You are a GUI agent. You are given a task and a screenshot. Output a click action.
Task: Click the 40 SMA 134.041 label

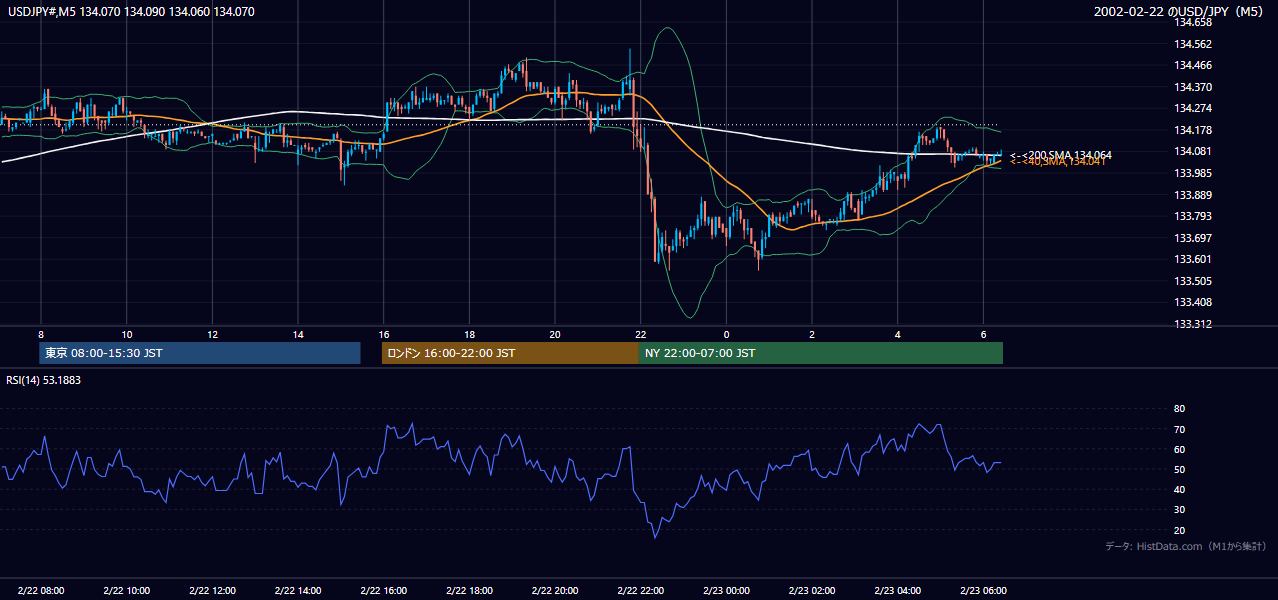coord(1058,162)
